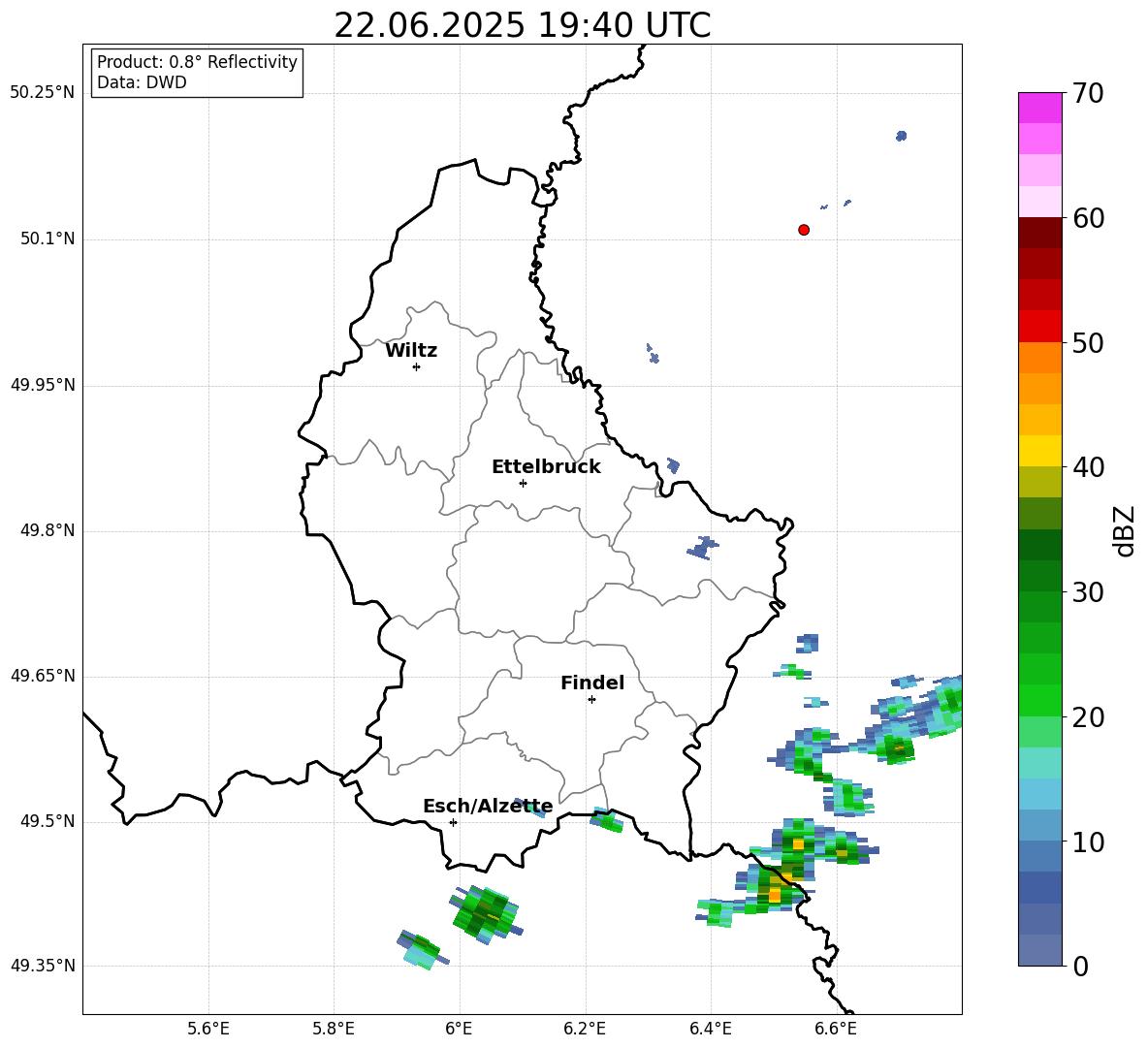Click the 49.95°N latitude label
This screenshot has height=1048, width=1148.
[x=42, y=385]
